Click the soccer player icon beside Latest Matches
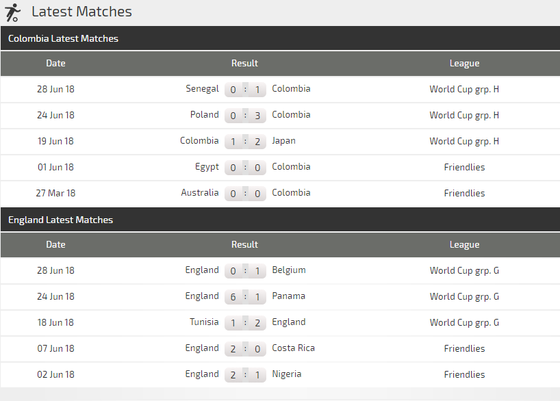 pos(12,12)
